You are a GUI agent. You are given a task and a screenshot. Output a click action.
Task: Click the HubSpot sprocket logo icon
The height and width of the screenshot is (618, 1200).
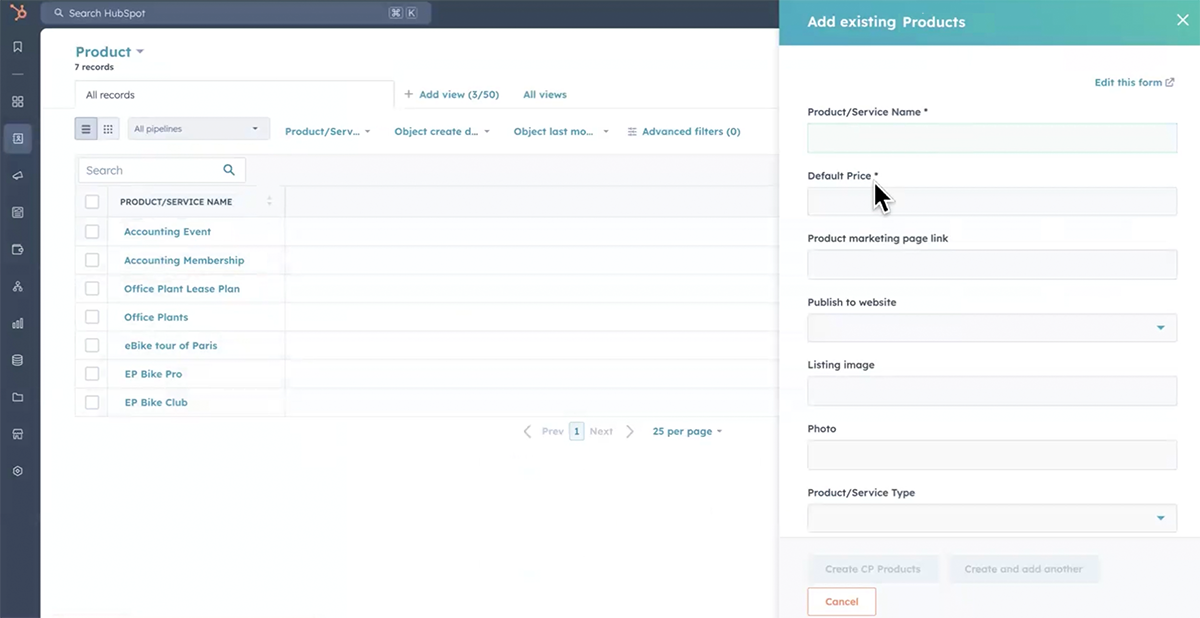pos(18,13)
